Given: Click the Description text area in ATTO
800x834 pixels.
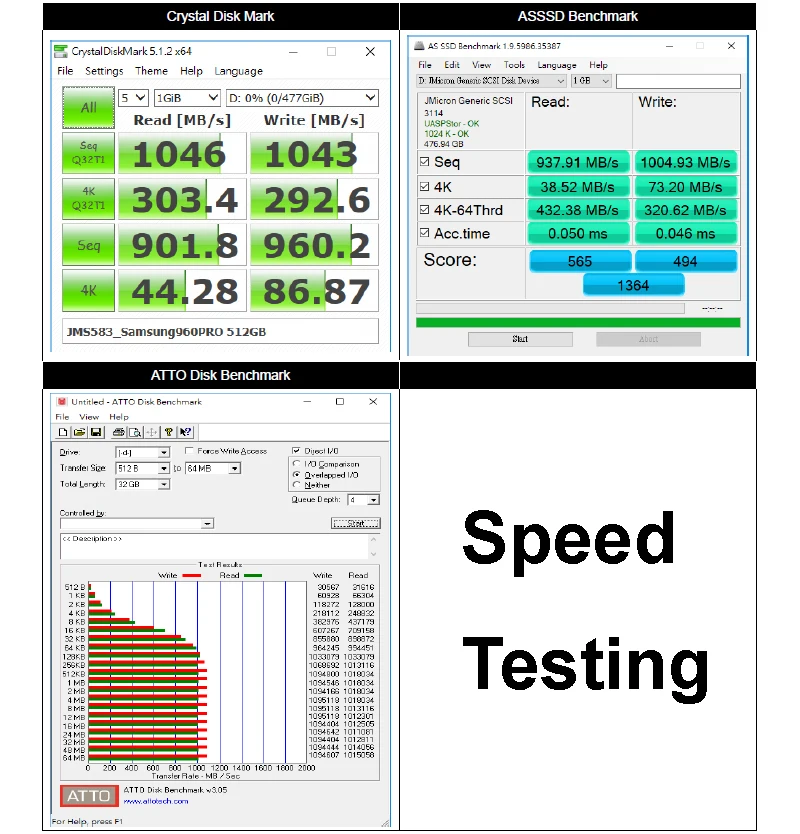Looking at the screenshot, I should tap(214, 546).
